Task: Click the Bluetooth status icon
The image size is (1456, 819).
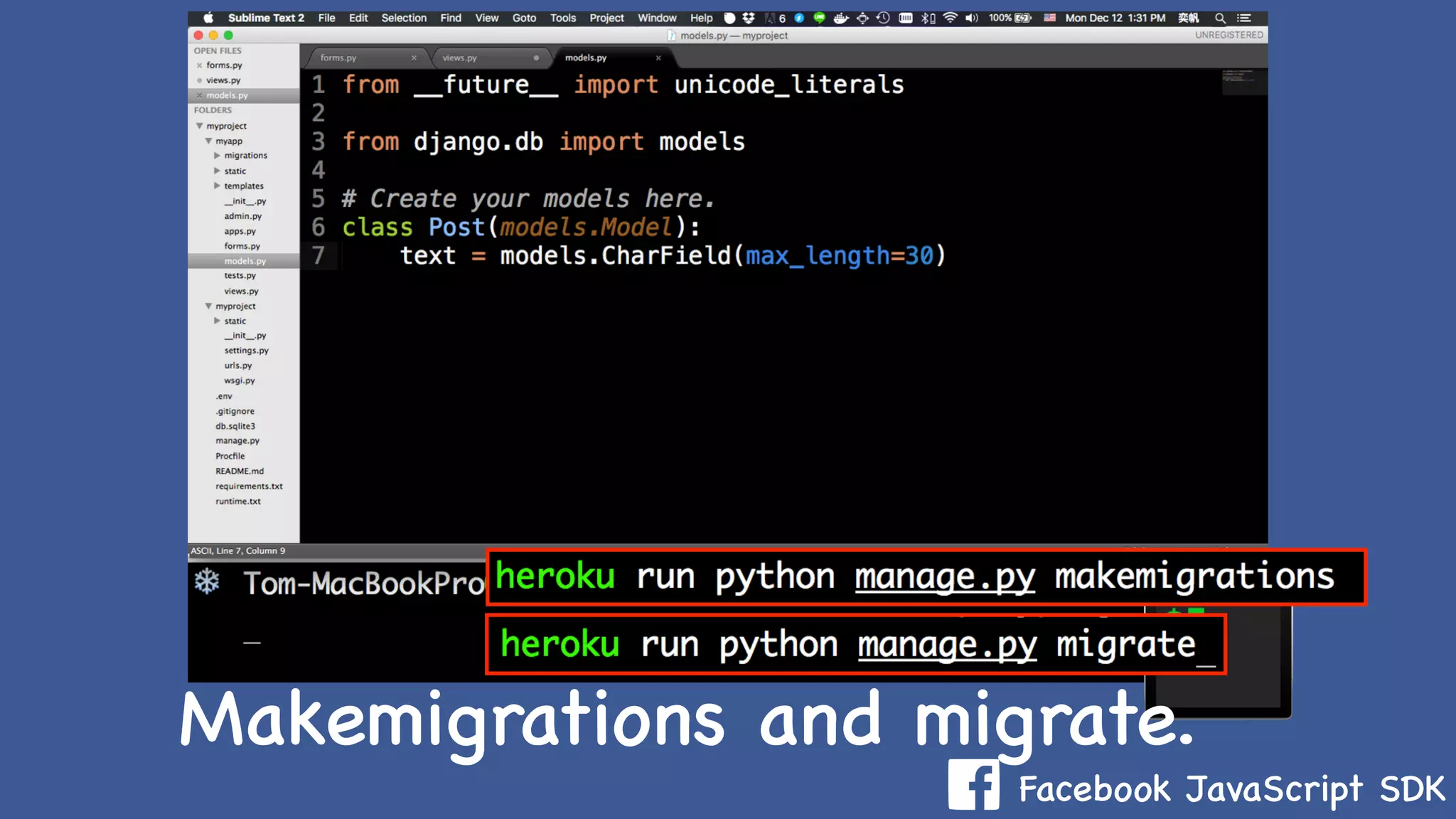Action: tap(927, 18)
